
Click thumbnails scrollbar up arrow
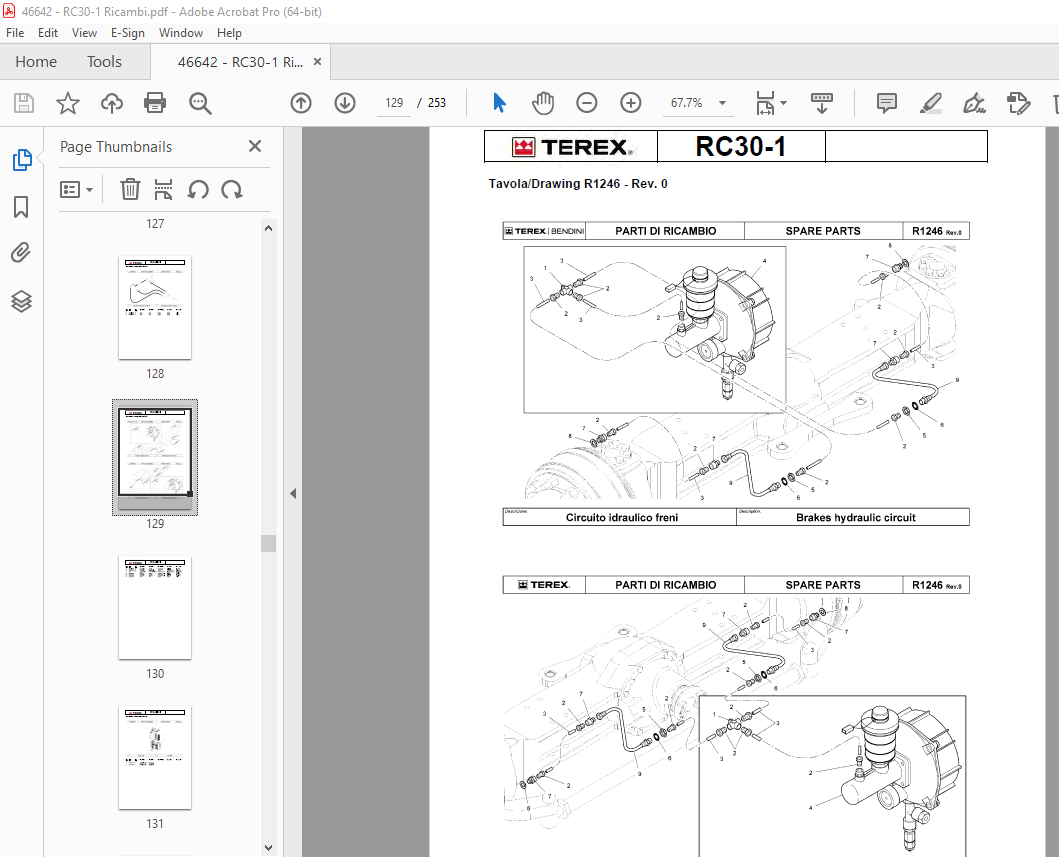click(x=269, y=228)
